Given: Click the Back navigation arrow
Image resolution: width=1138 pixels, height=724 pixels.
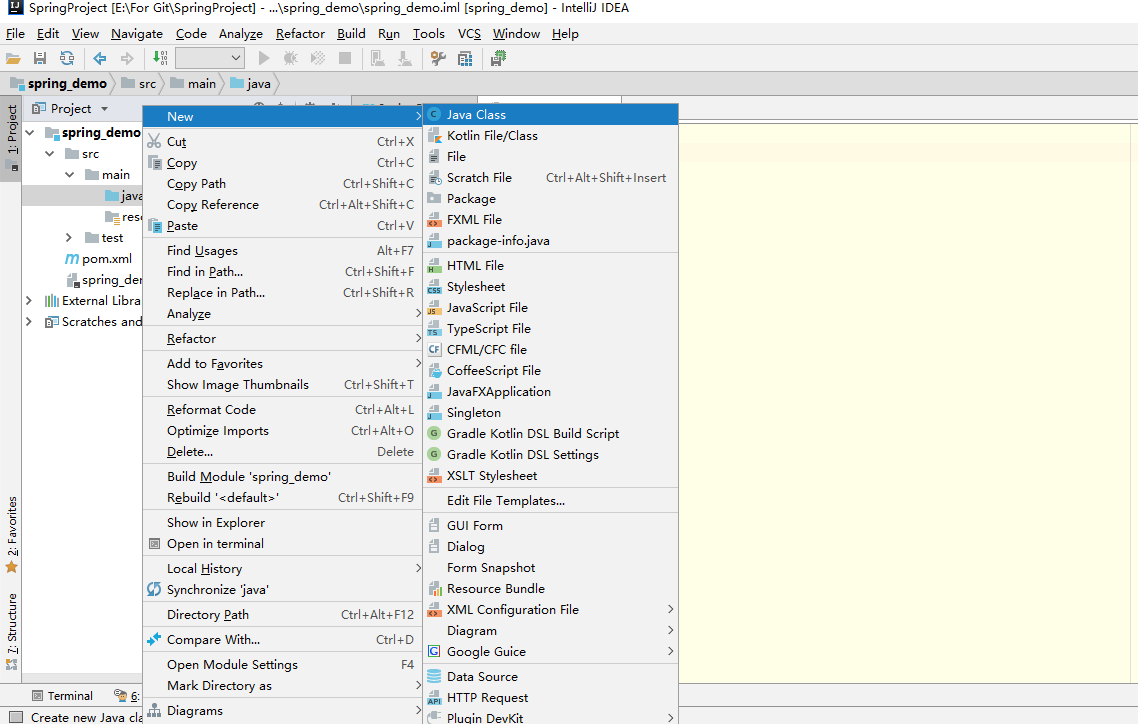Looking at the screenshot, I should (99, 59).
